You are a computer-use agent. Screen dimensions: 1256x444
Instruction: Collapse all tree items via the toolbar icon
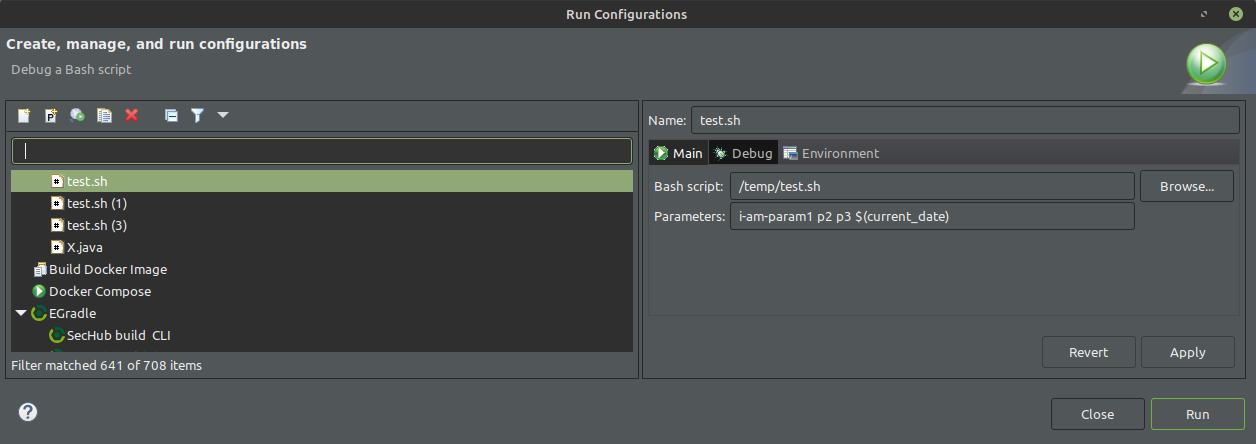pyautogui.click(x=171, y=115)
